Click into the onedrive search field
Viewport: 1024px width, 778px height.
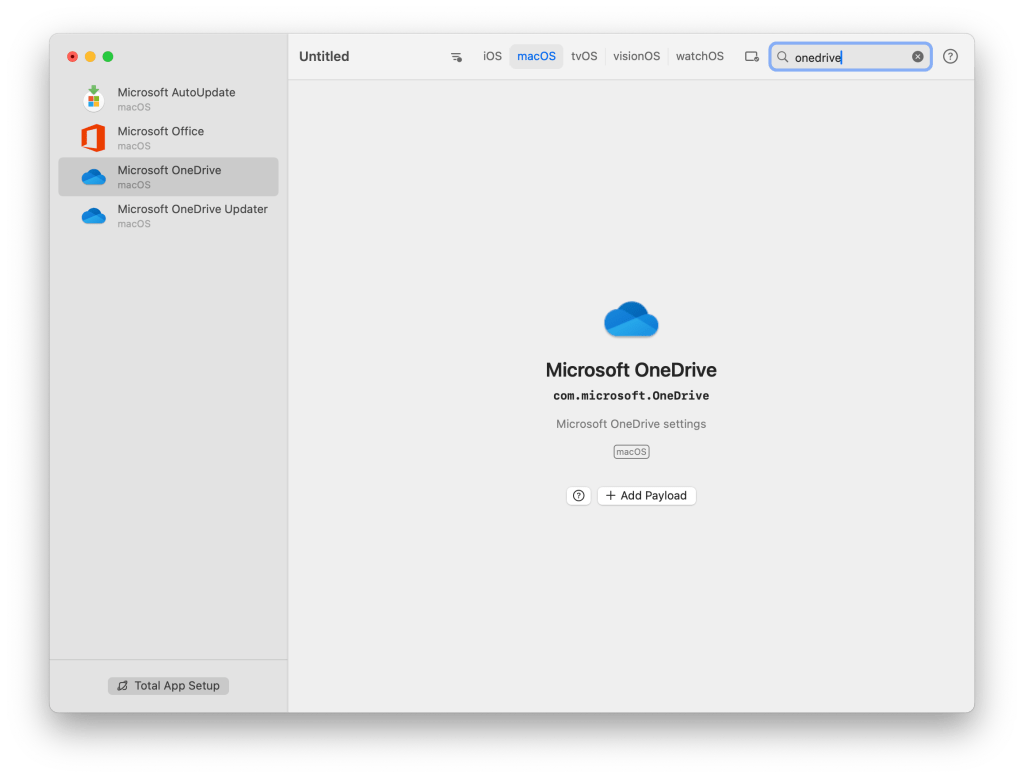[850, 57]
